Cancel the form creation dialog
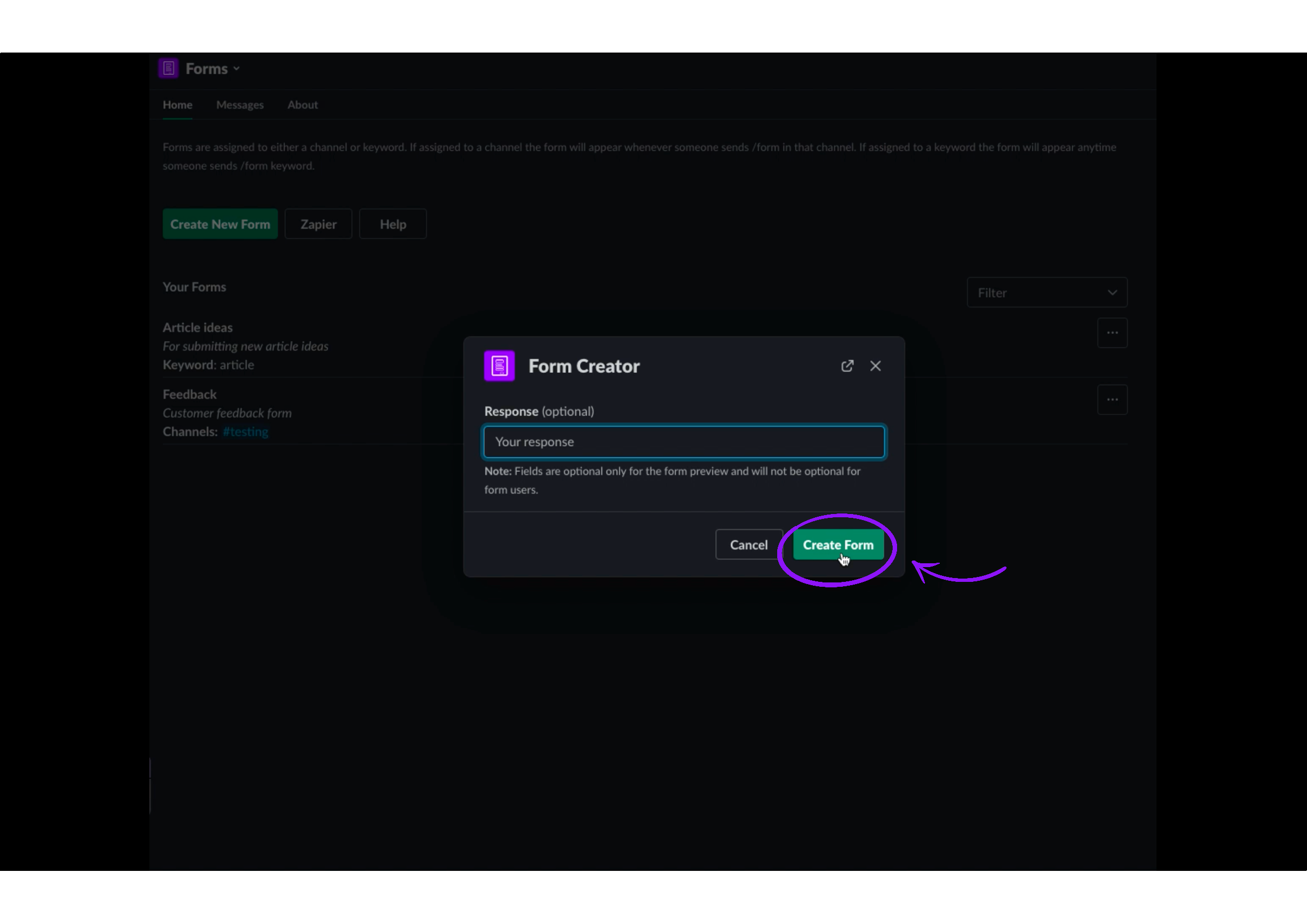 [x=749, y=544]
